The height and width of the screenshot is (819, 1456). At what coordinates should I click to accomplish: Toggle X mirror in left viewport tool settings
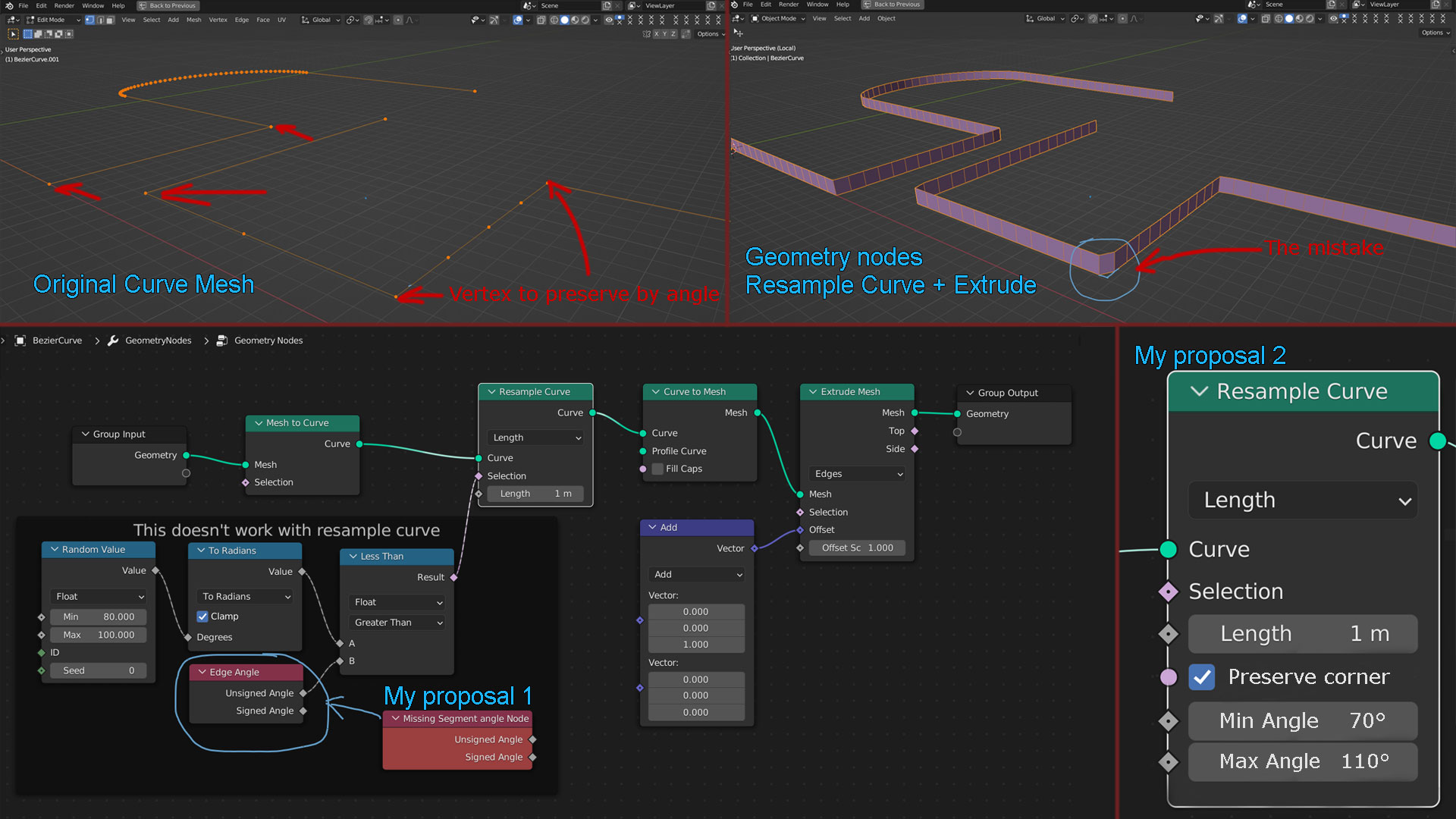click(656, 34)
